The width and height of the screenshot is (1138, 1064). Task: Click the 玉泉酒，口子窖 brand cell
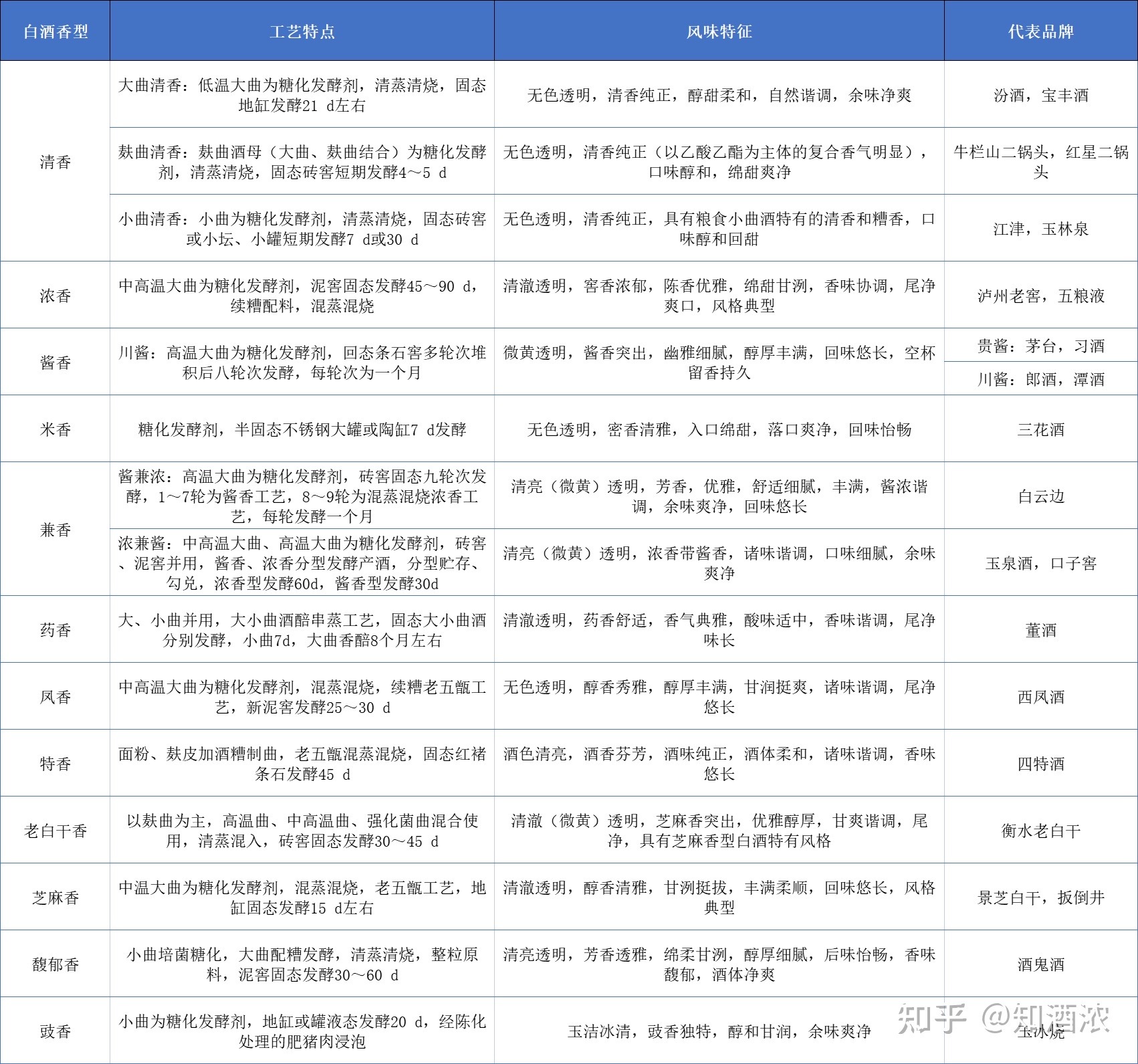(x=1041, y=562)
